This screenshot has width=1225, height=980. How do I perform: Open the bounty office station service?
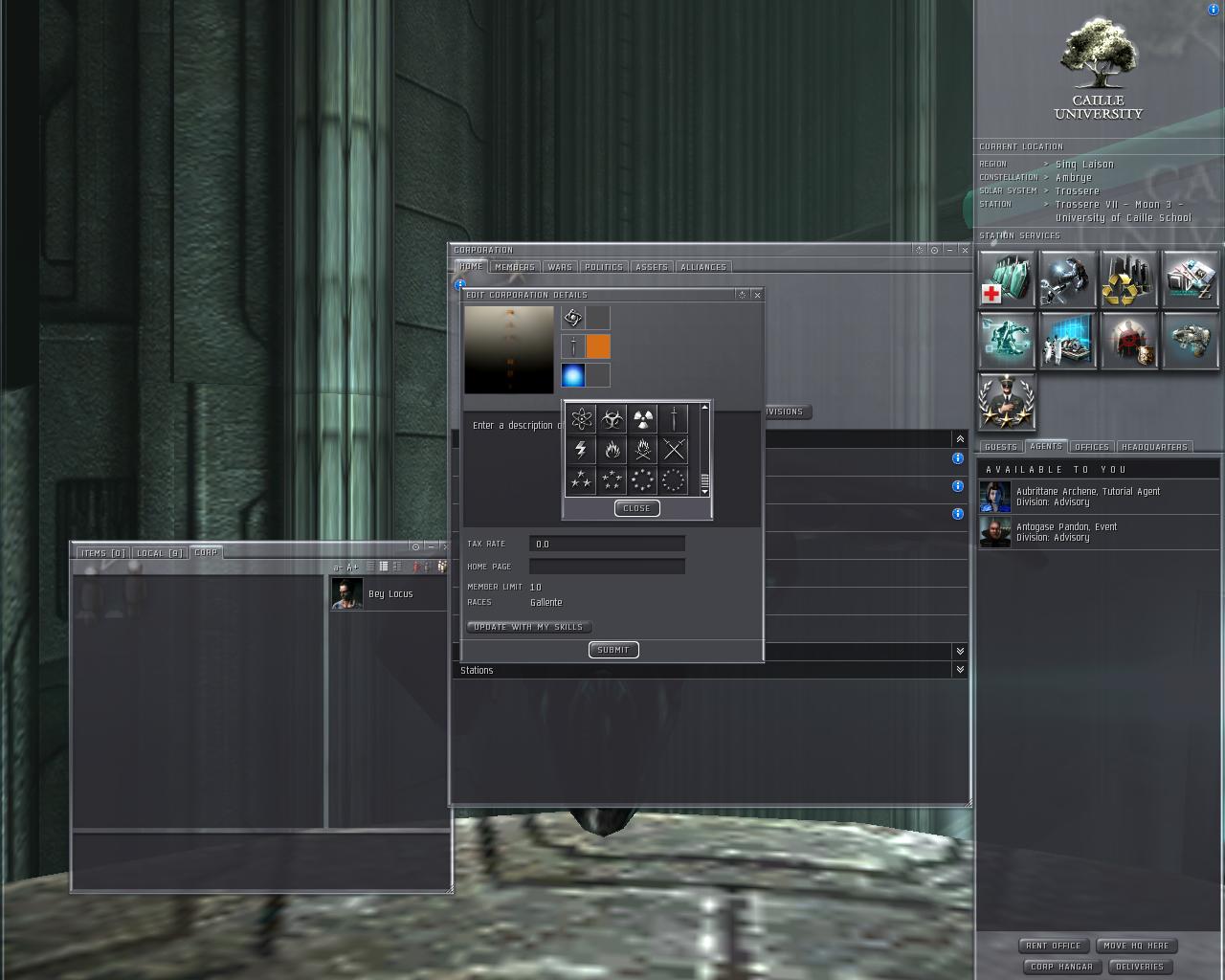[x=1129, y=341]
